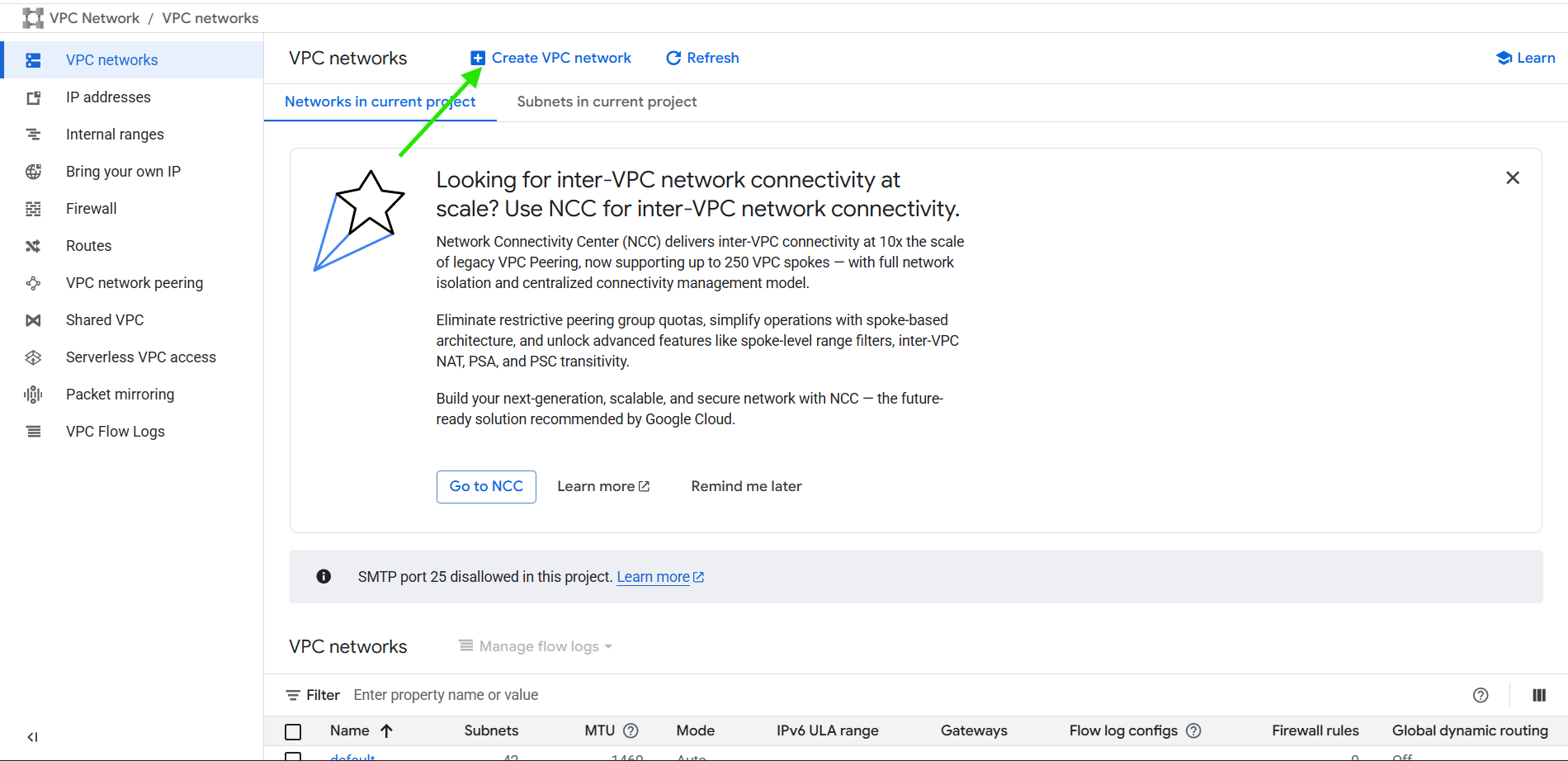Sort by Name column arrow
The image size is (1568, 761).
coord(386,730)
